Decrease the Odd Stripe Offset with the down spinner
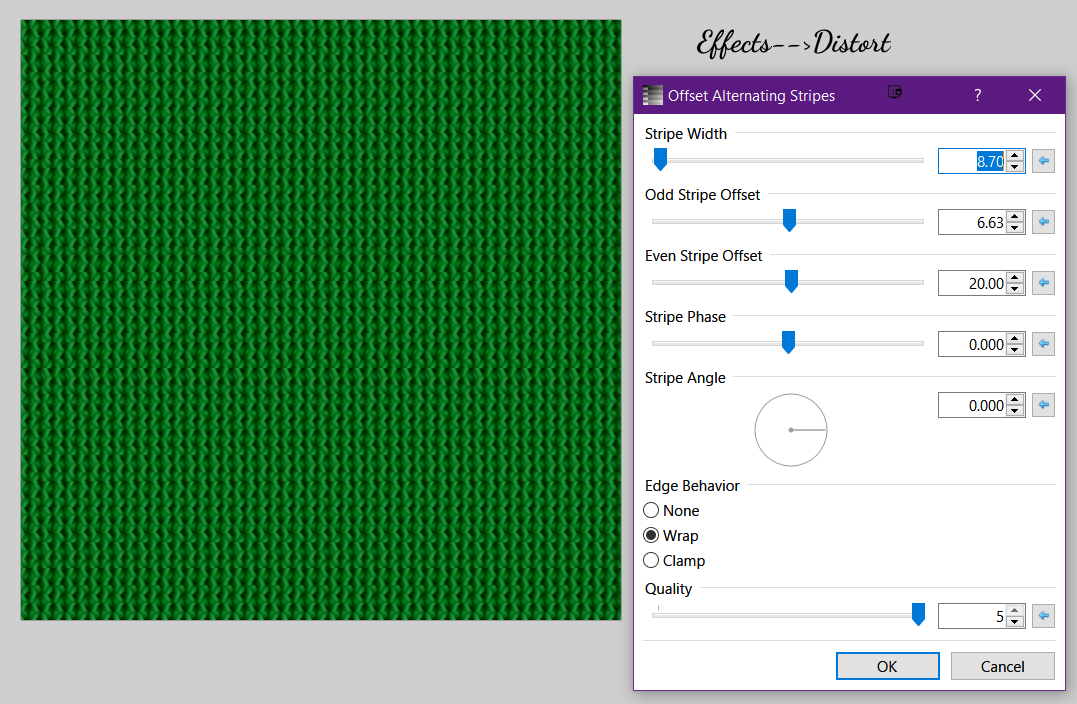The image size is (1077, 704). [1015, 227]
